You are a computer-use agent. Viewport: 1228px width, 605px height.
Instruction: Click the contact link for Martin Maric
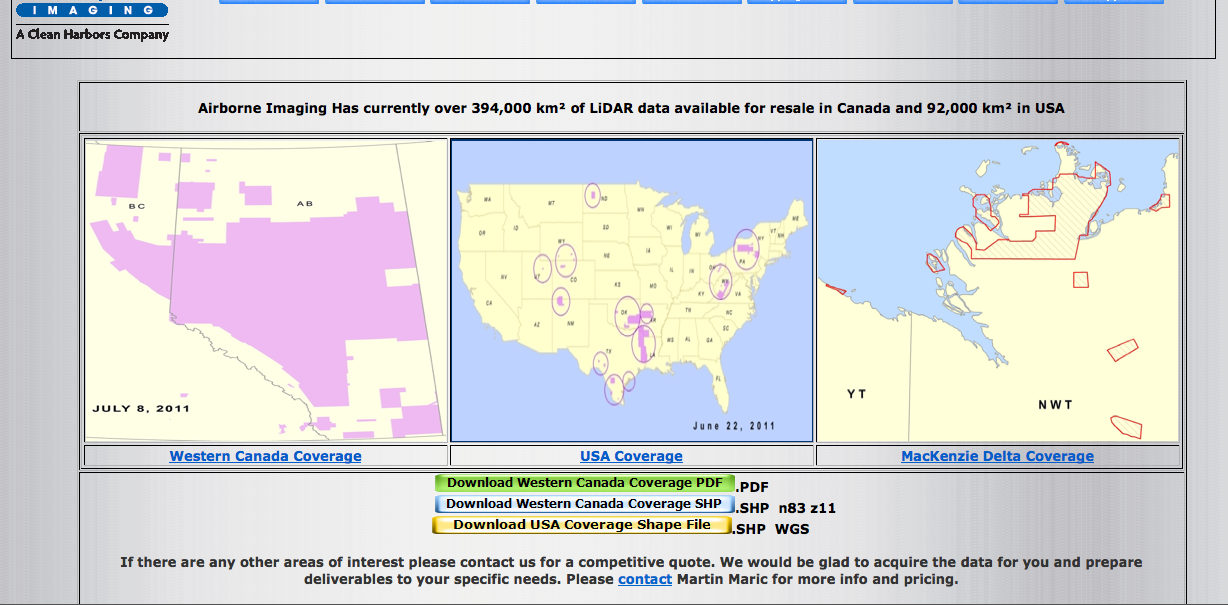click(x=645, y=579)
